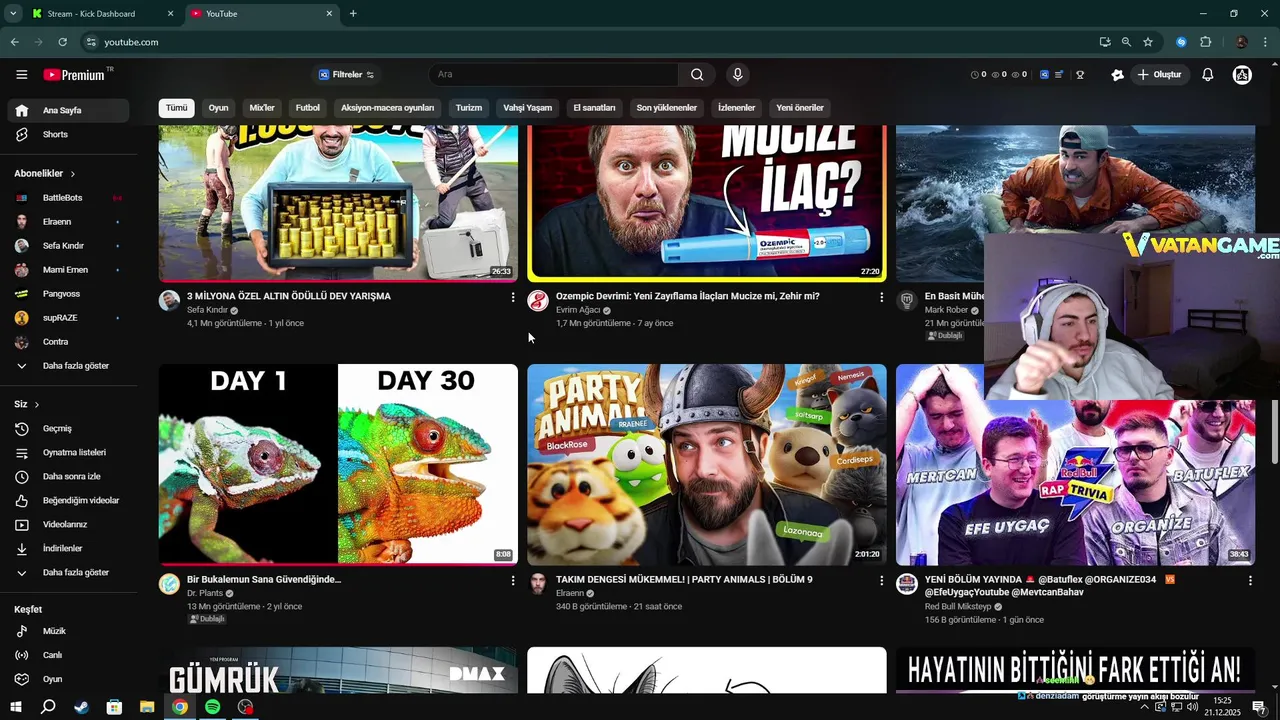Open the Oluştur create button
This screenshot has width=1280, height=720.
[1160, 75]
